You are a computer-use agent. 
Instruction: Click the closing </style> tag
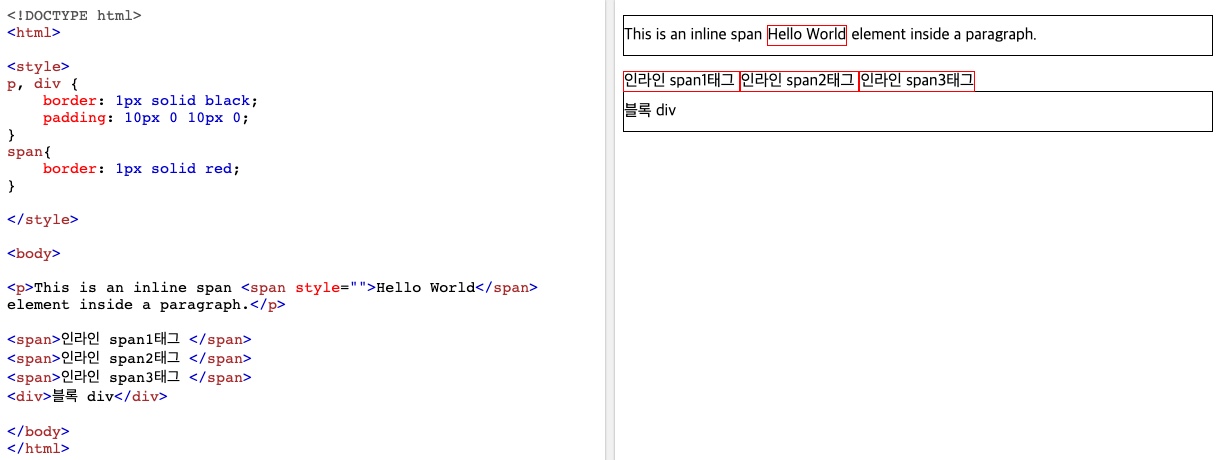43,219
